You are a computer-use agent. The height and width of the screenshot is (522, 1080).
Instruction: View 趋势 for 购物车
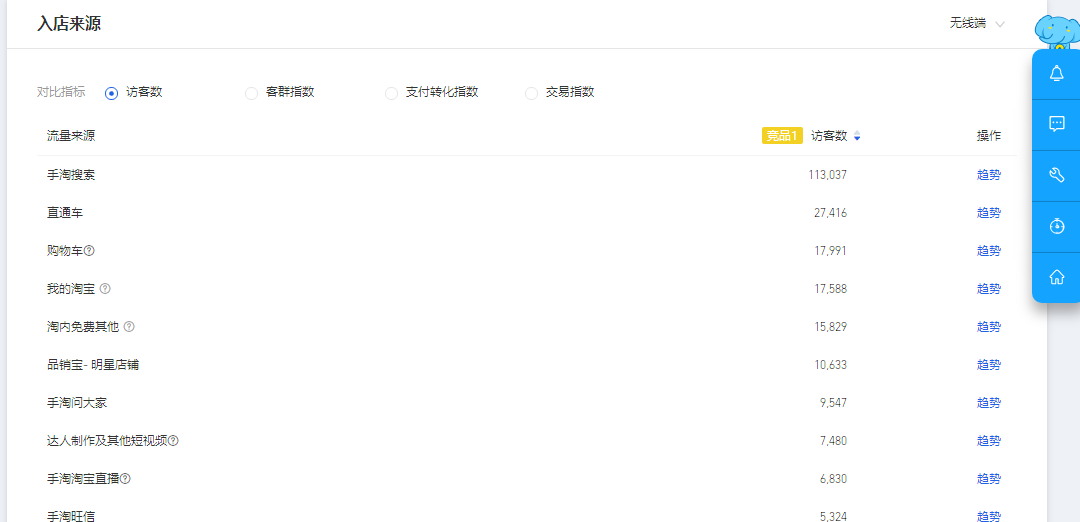point(988,251)
